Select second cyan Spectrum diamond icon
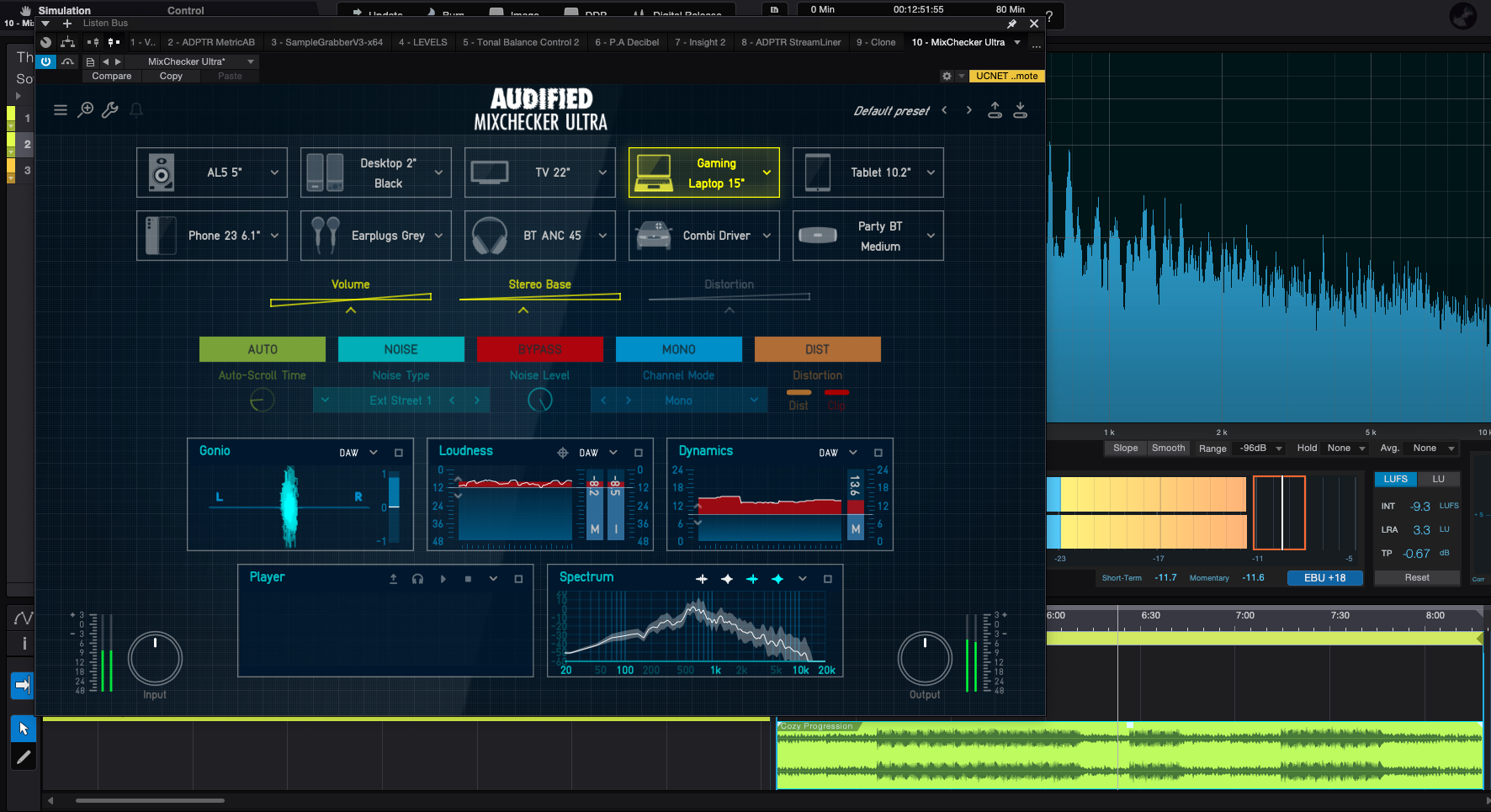1491x812 pixels. tap(777, 579)
